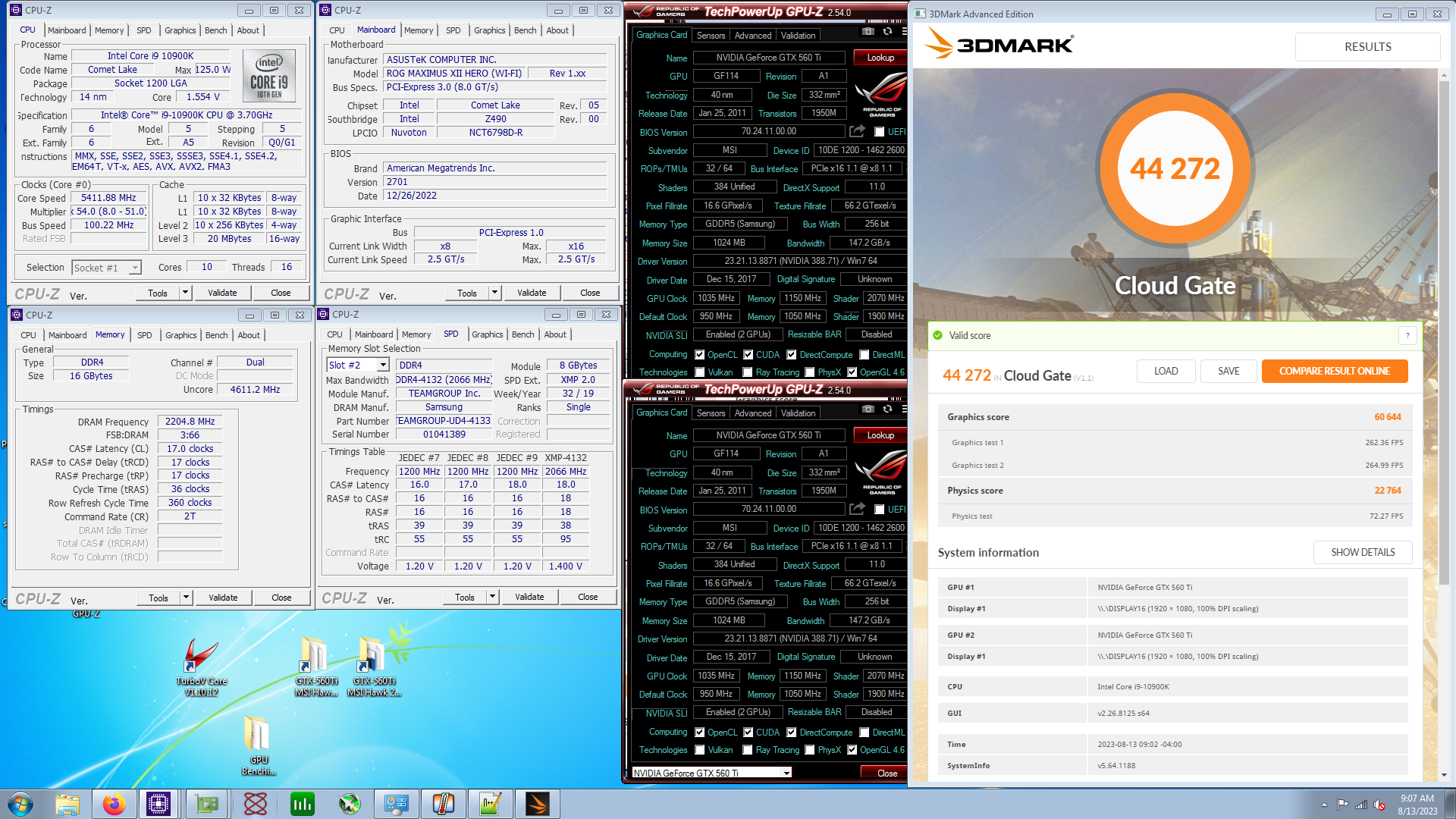Open the Windows Start menu
Viewport: 1456px width, 819px height.
point(20,804)
